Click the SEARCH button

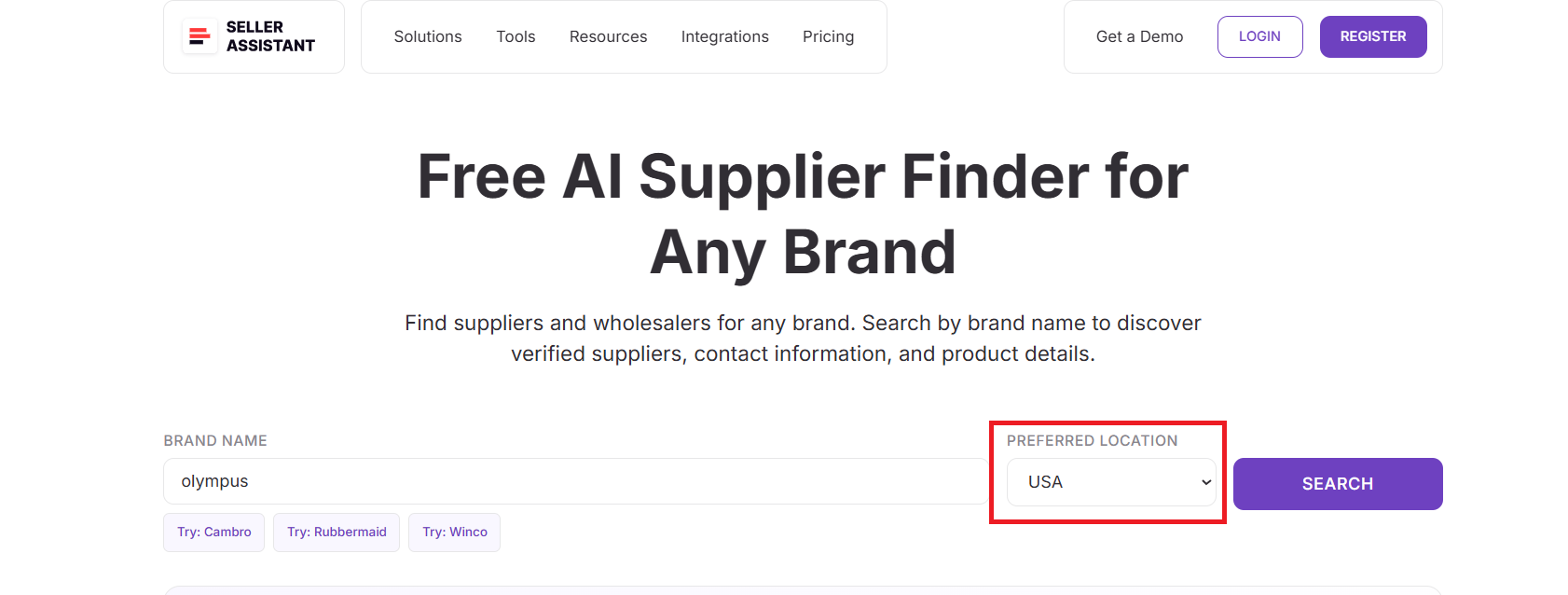1337,483
